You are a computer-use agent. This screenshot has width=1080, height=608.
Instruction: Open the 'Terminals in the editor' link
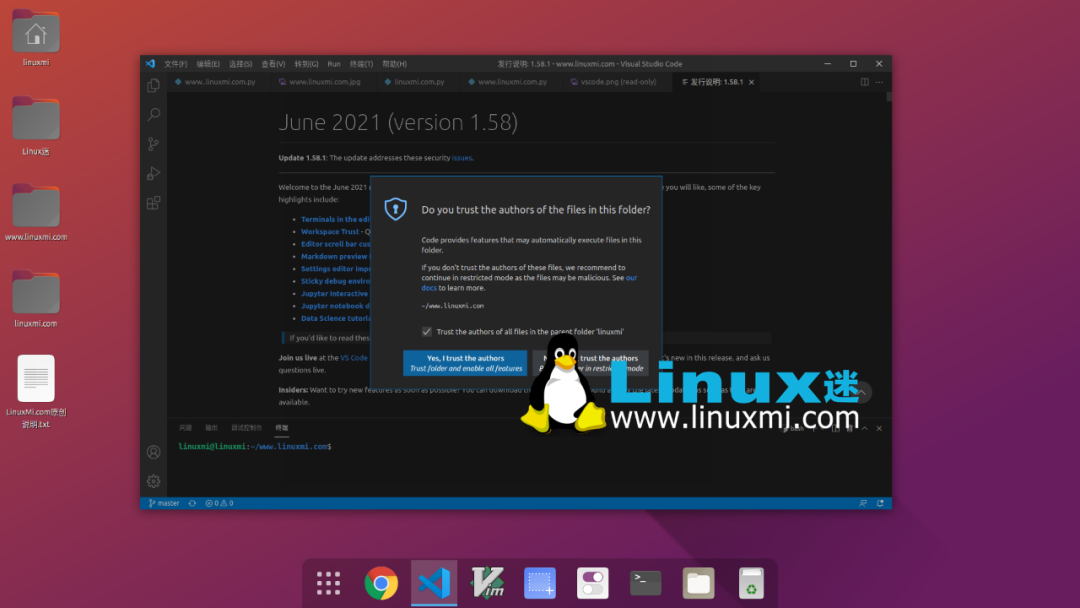click(x=335, y=219)
